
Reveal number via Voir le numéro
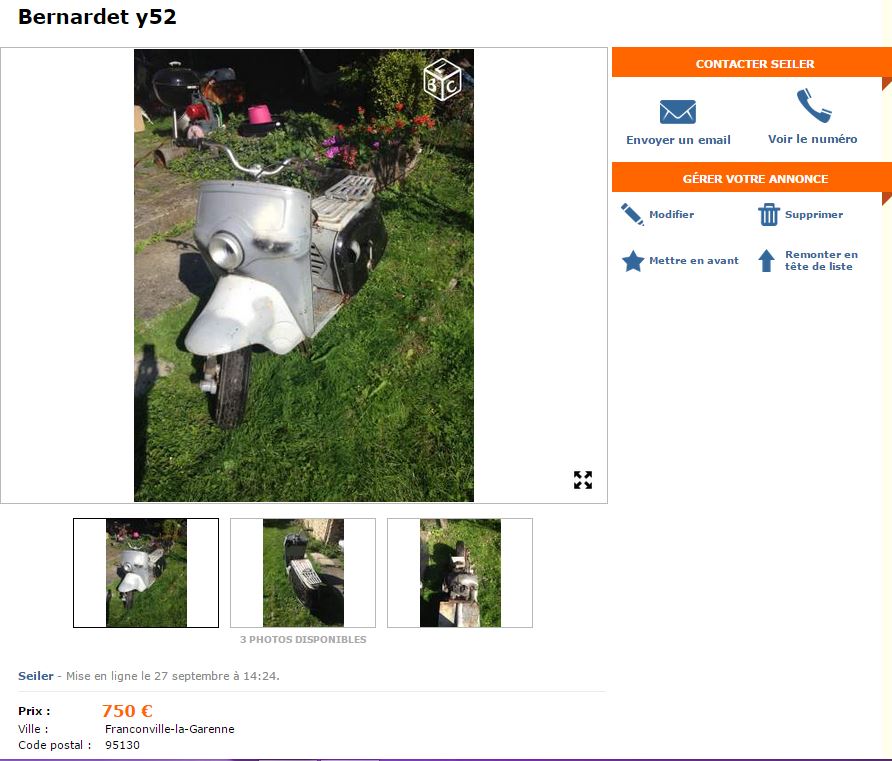(812, 139)
